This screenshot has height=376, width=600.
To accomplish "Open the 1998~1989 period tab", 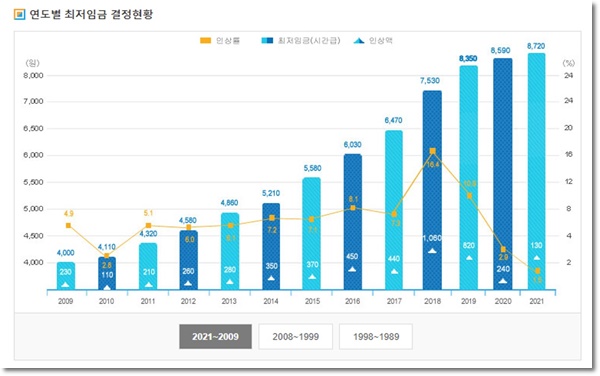I will [x=376, y=336].
